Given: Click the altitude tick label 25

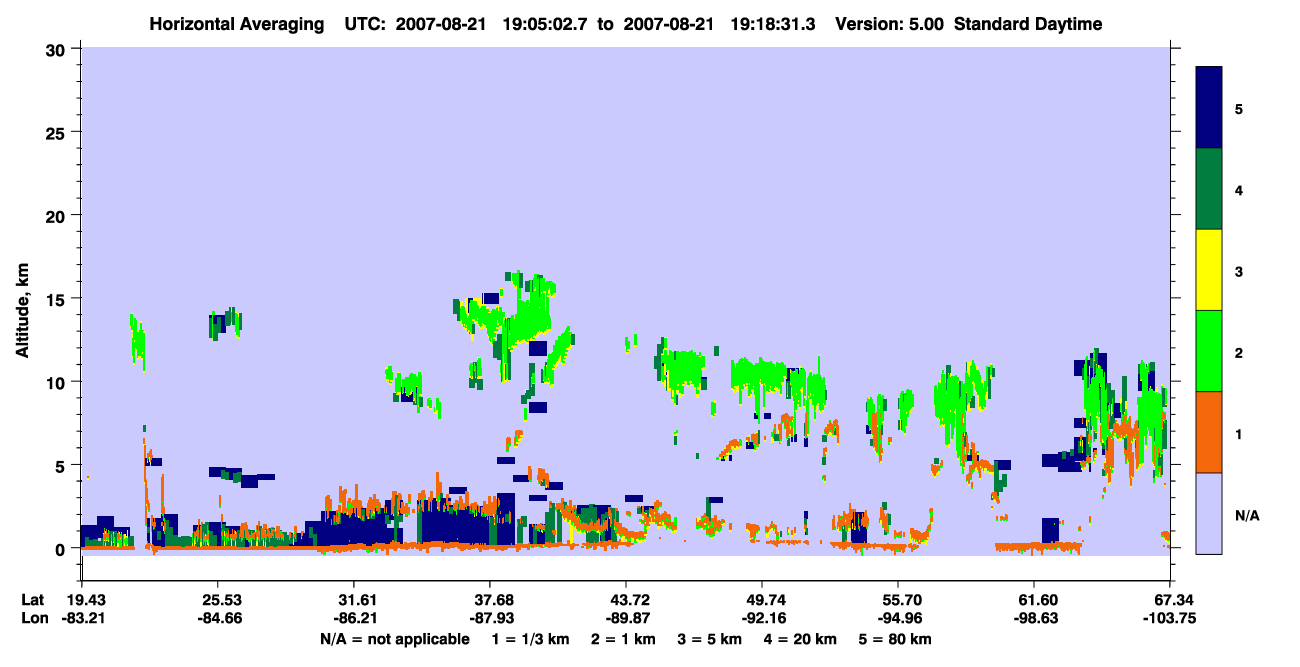Looking at the screenshot, I should pyautogui.click(x=57, y=132).
